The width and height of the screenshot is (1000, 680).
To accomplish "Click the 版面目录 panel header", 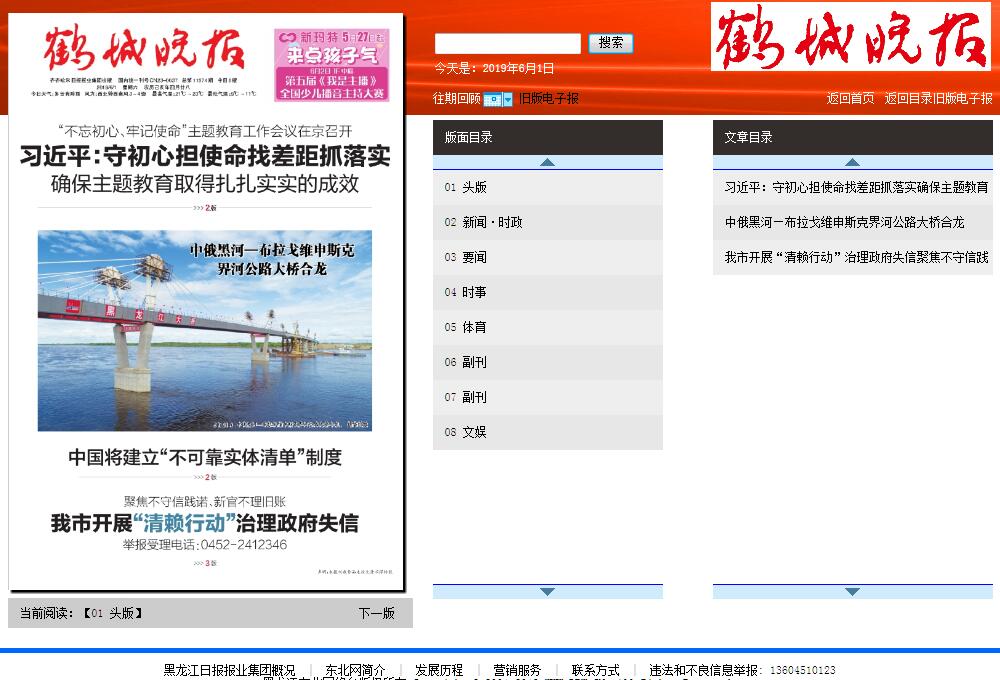I will click(x=548, y=137).
